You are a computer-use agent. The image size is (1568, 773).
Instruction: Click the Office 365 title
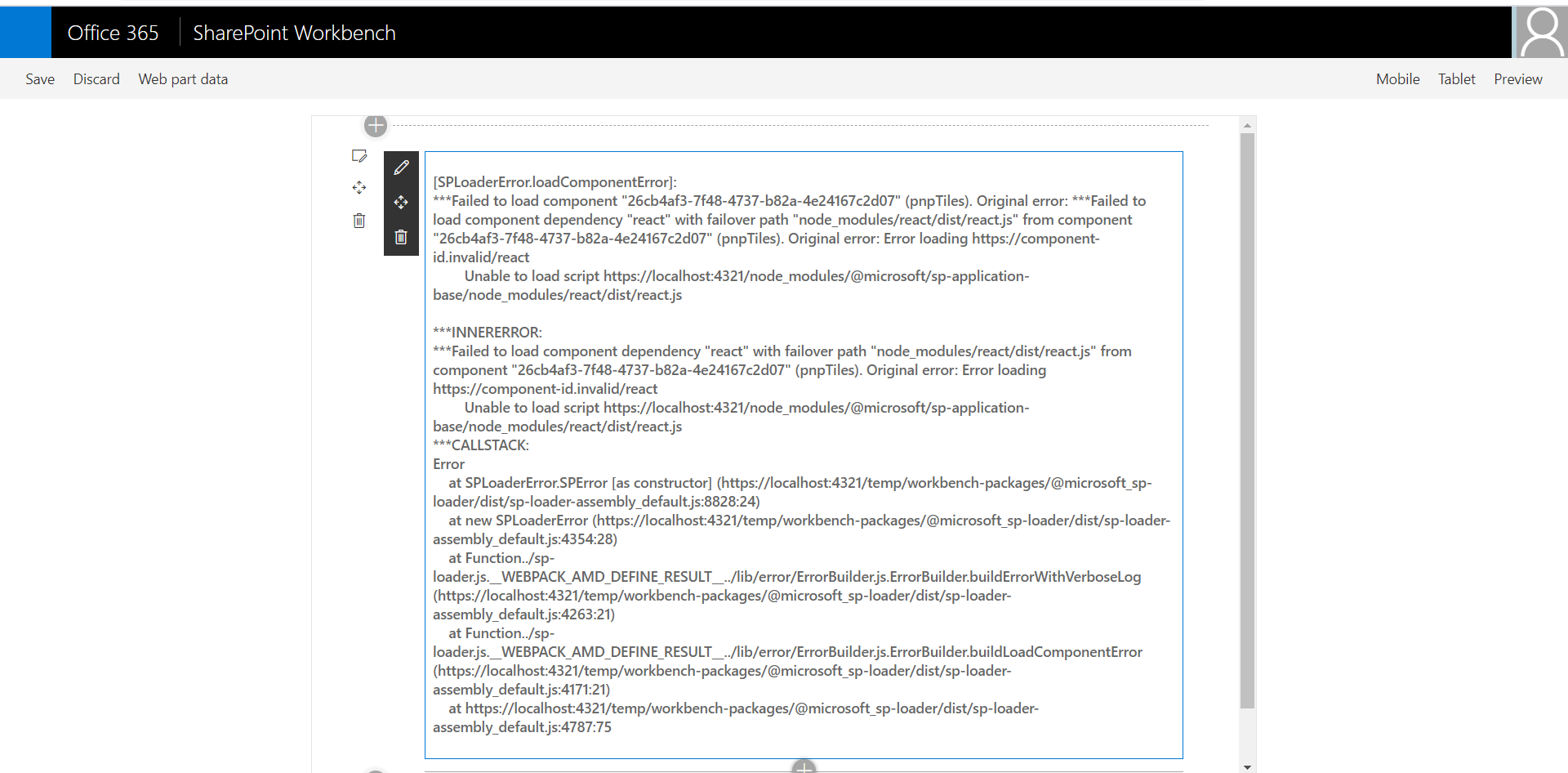[113, 33]
